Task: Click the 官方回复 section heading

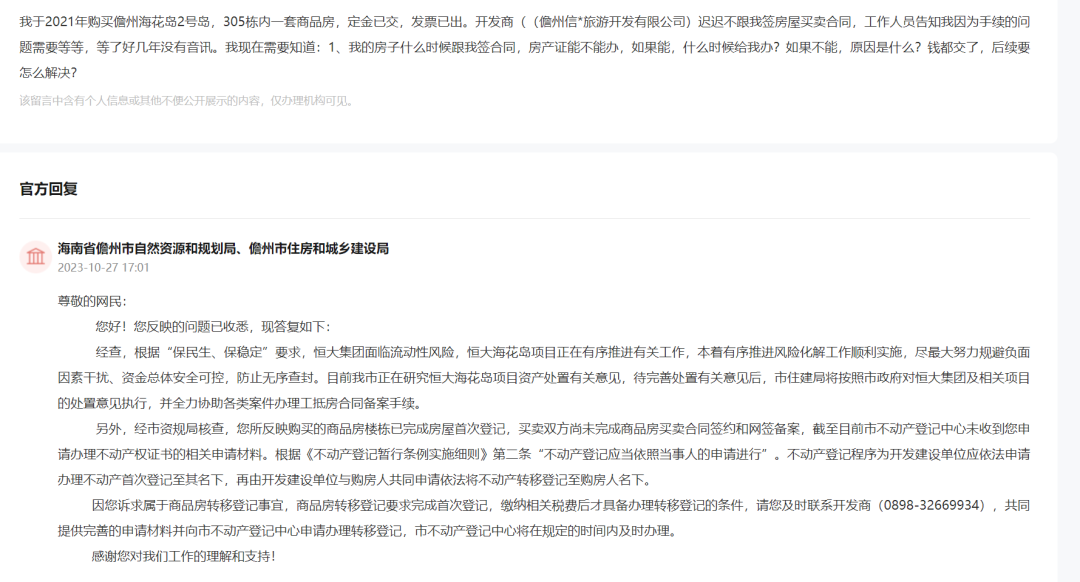Action: click(48, 188)
